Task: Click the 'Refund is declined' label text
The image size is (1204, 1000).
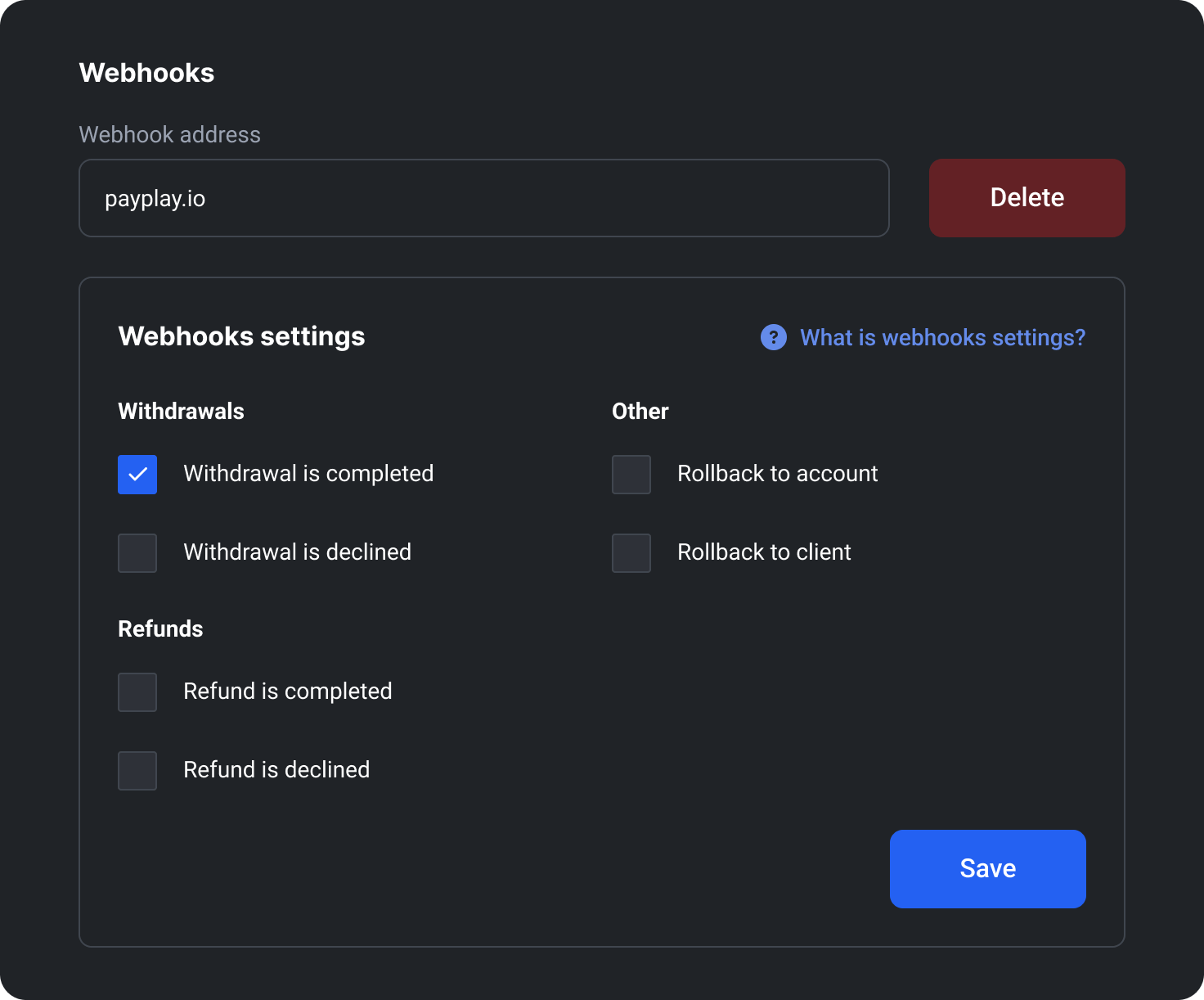Action: tap(276, 770)
